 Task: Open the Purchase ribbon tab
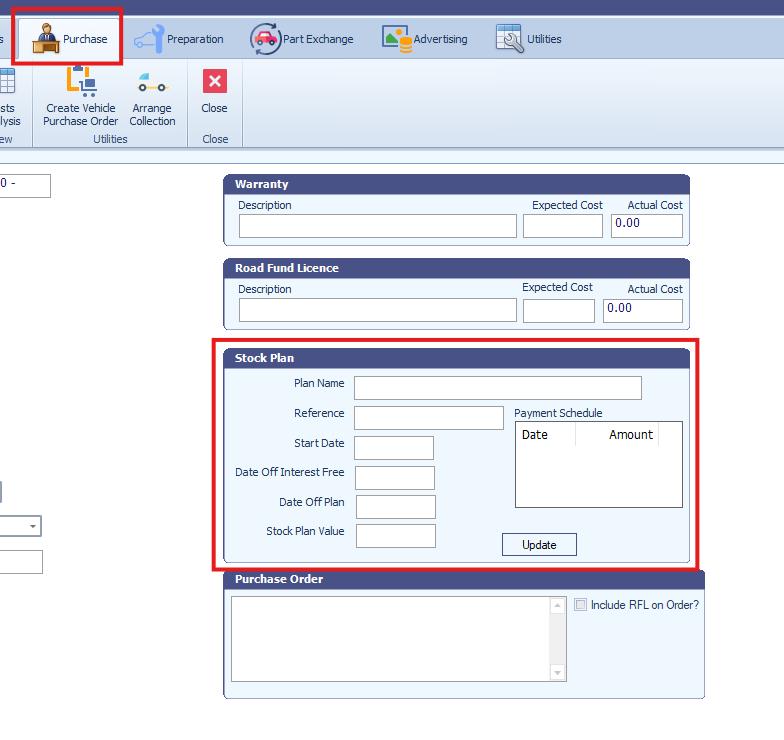pyautogui.click(x=70, y=38)
